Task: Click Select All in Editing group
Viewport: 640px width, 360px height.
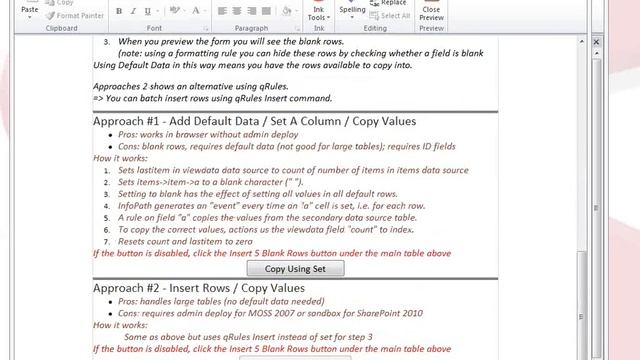Action: [x=390, y=16]
